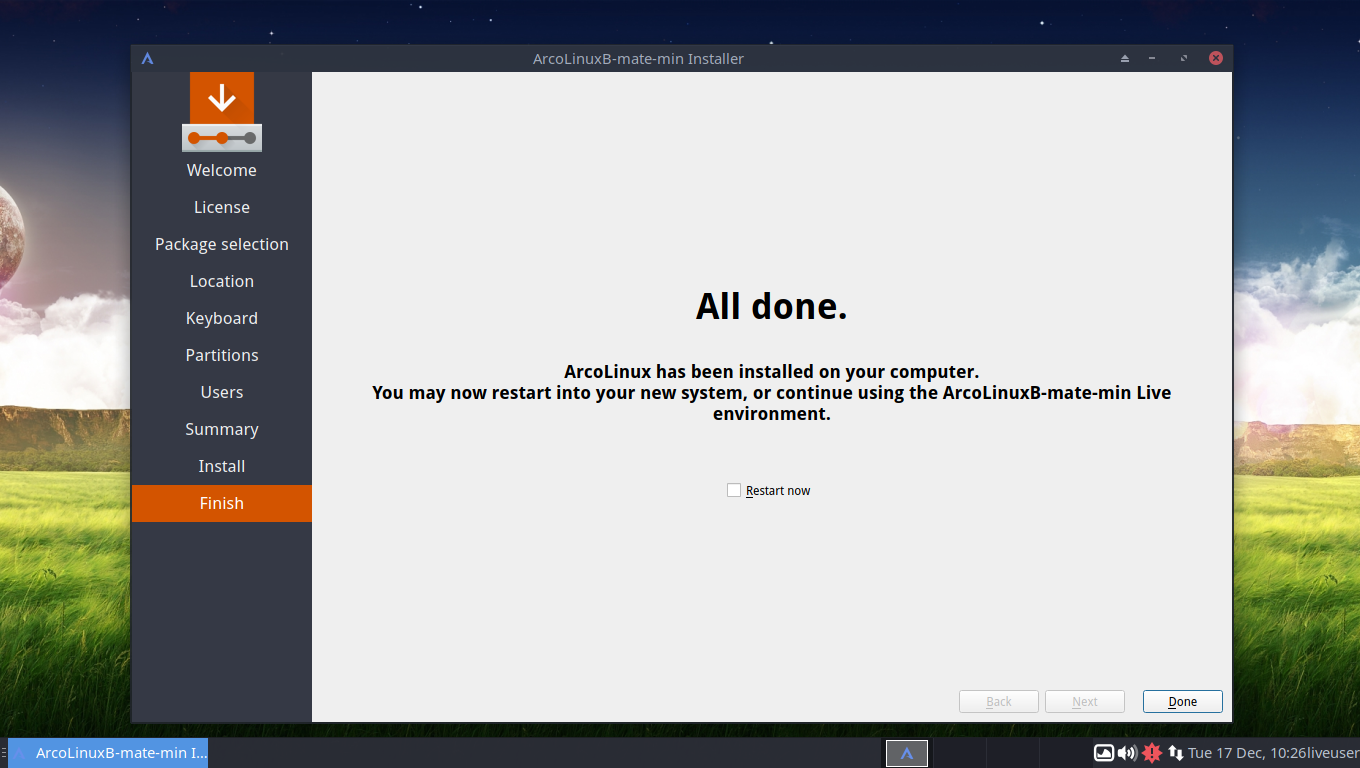1360x768 pixels.
Task: Select the ArcoLinuxB-mate-min taskbar window button
Action: pyautogui.click(x=108, y=753)
